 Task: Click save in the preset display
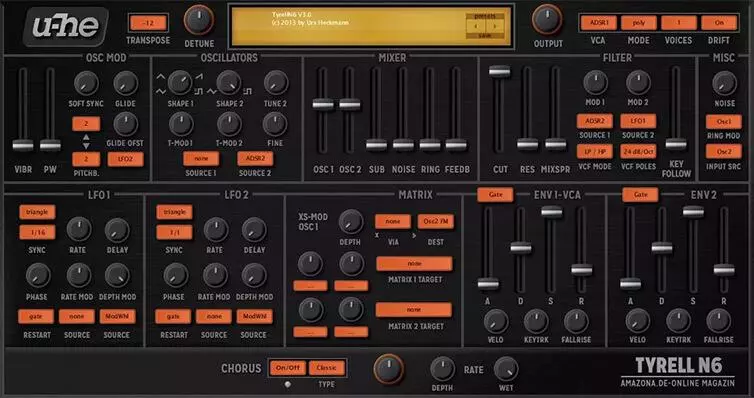[x=486, y=36]
